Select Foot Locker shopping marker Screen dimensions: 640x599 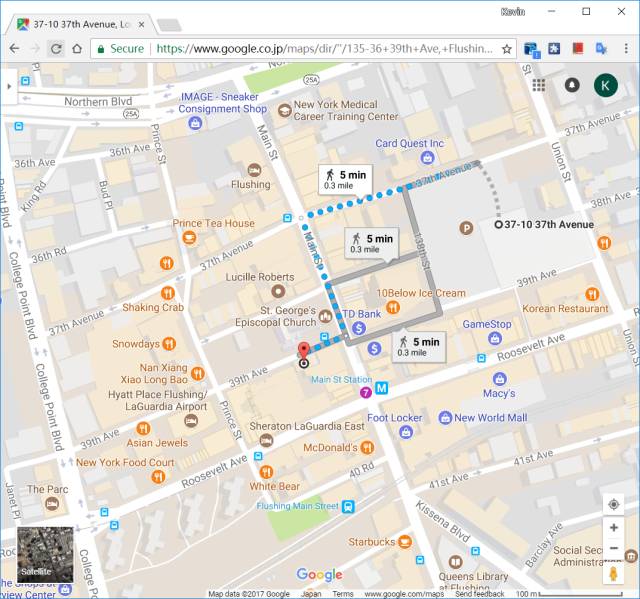tap(406, 432)
